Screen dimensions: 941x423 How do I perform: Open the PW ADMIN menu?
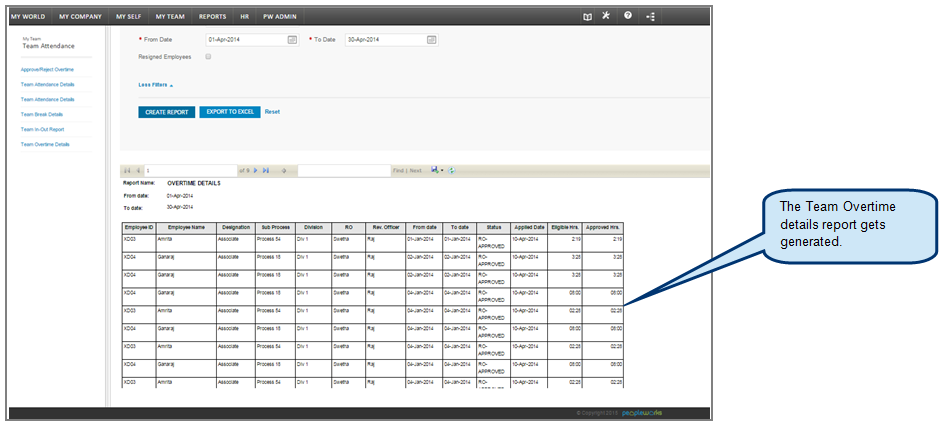[280, 17]
